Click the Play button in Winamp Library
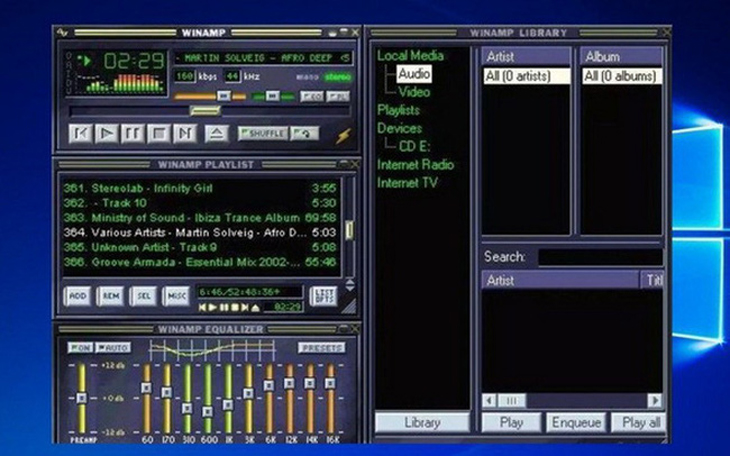The image size is (730, 456). pyautogui.click(x=511, y=422)
